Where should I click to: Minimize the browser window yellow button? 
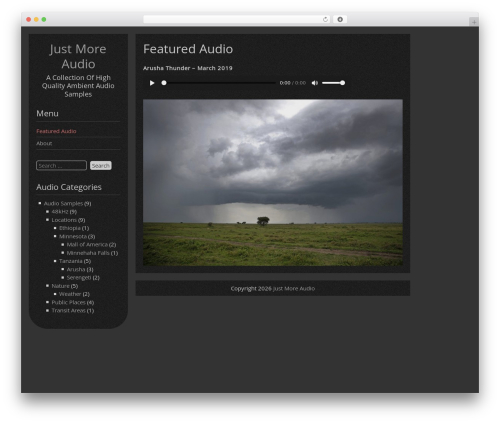(x=36, y=20)
